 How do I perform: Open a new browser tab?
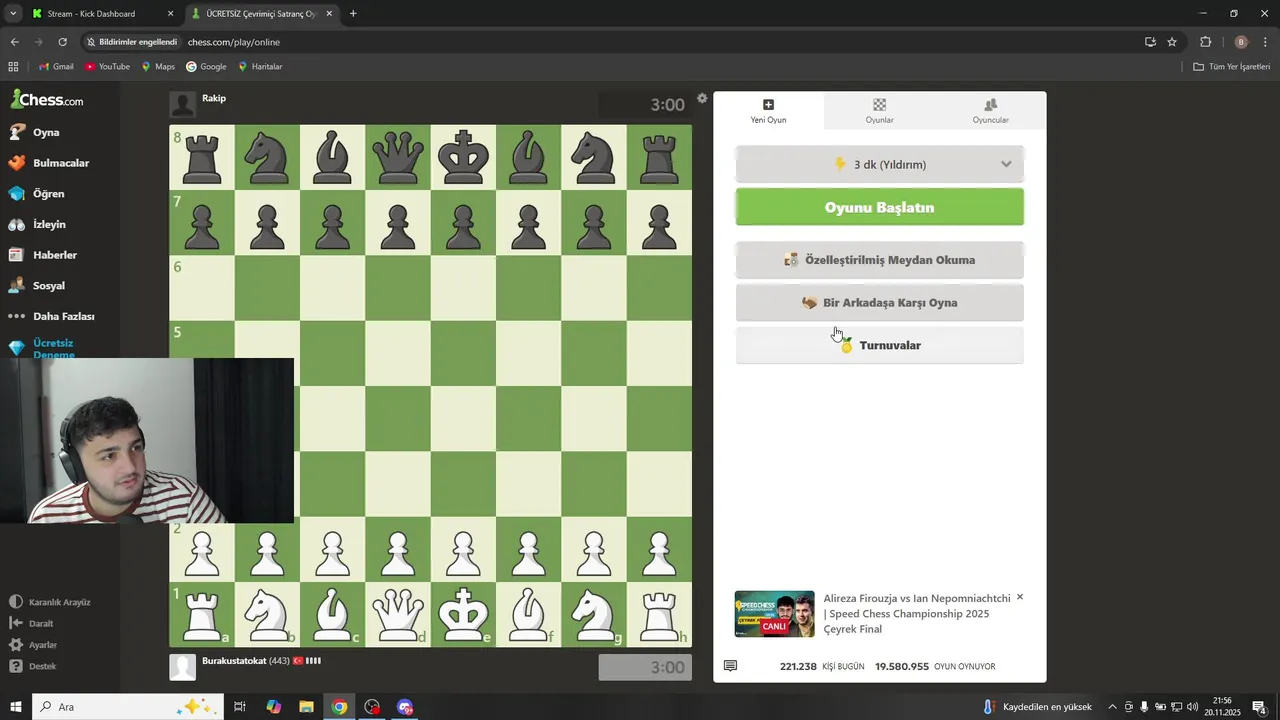pyautogui.click(x=353, y=14)
